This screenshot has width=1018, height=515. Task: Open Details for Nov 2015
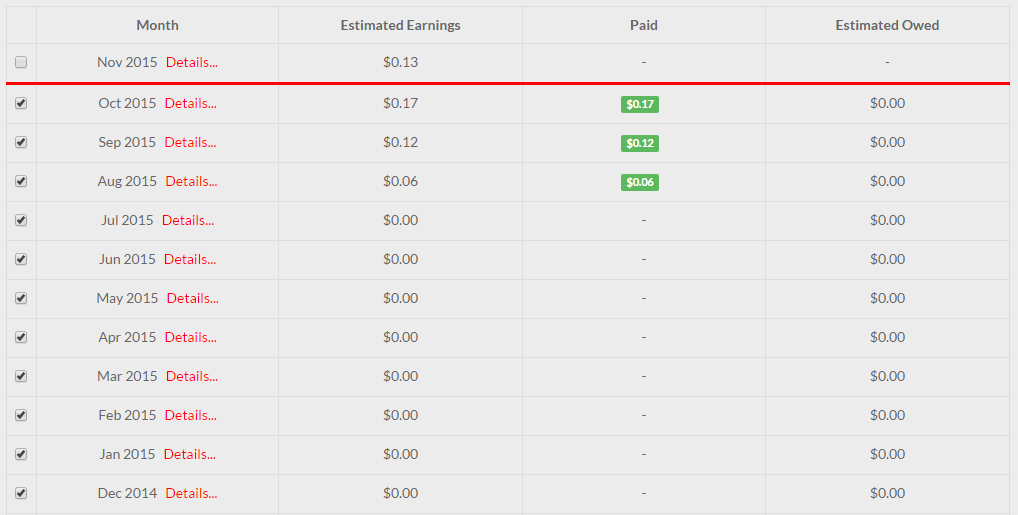(x=192, y=62)
